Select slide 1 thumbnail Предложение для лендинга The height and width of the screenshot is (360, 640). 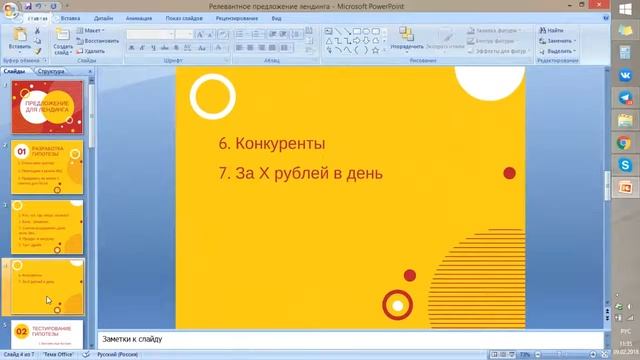[x=47, y=107]
